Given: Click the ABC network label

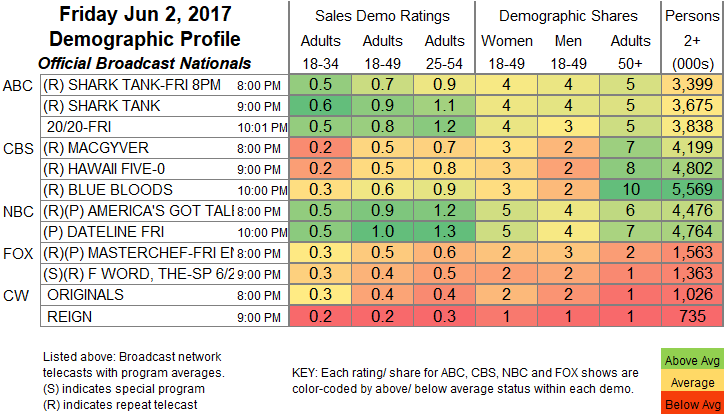Looking at the screenshot, I should 17,85.
